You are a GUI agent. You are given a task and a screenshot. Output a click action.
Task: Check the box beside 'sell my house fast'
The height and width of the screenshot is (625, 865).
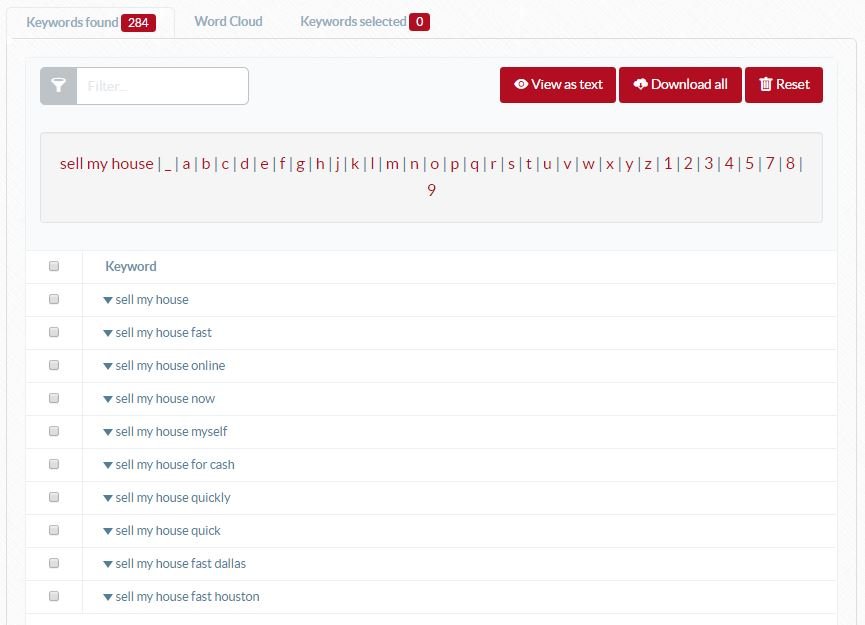(x=54, y=332)
